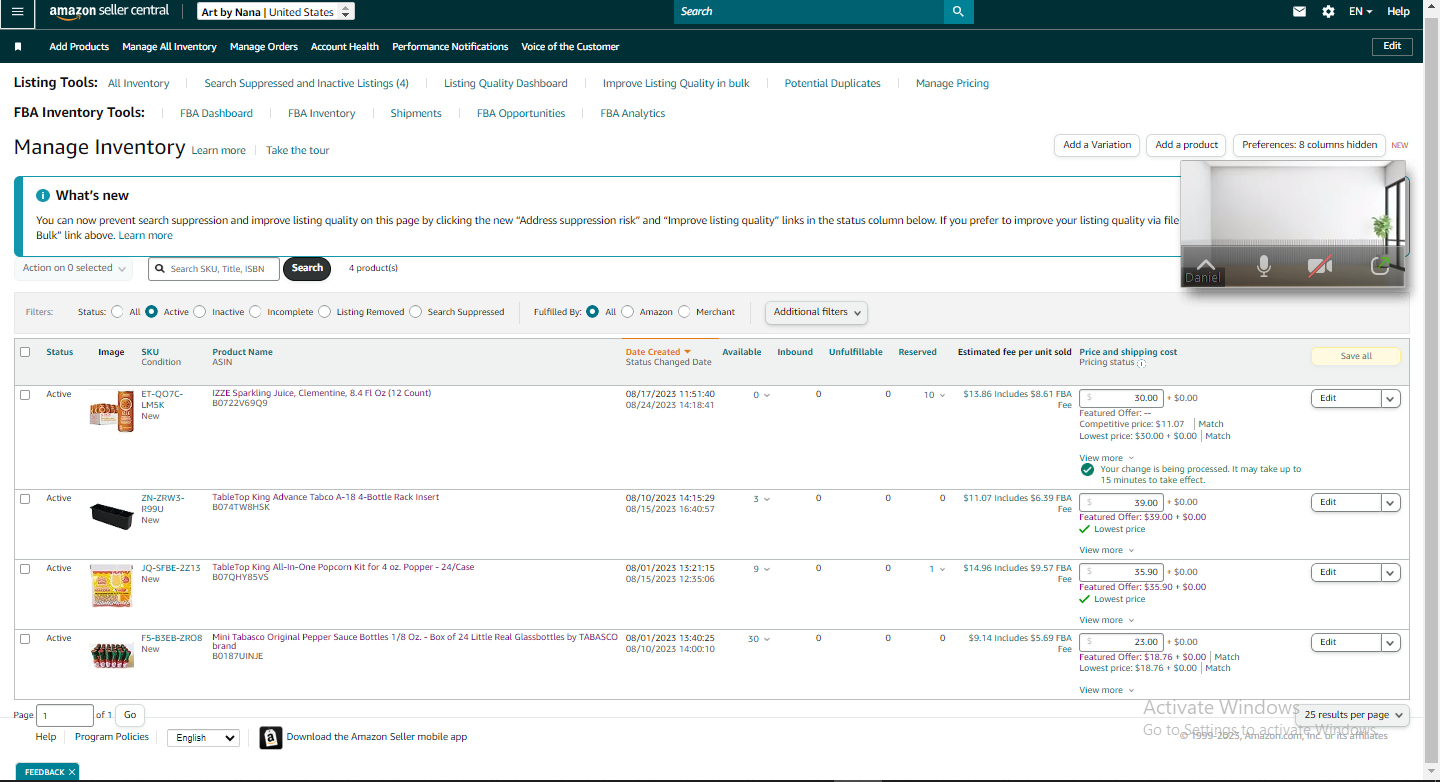Viewport: 1440px width, 782px height.
Task: Open Add Products in the top menu
Action: point(79,47)
